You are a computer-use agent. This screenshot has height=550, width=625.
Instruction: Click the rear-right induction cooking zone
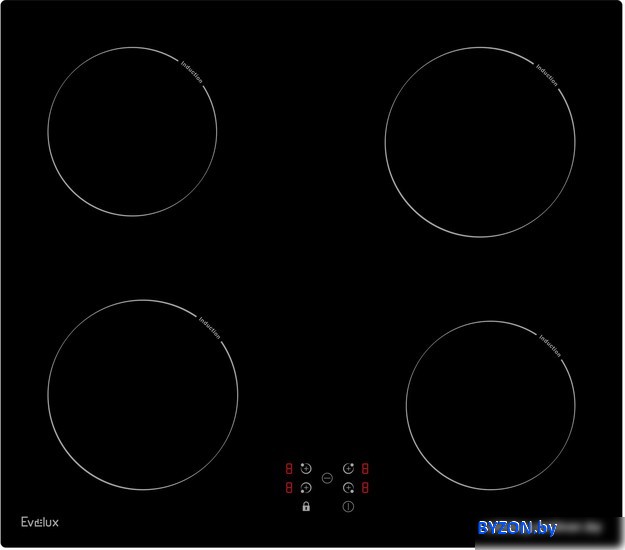click(x=480, y=142)
